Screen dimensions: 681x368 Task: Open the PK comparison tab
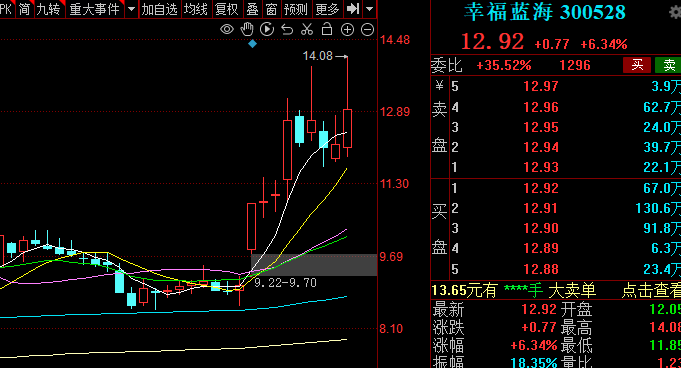pyautogui.click(x=6, y=9)
